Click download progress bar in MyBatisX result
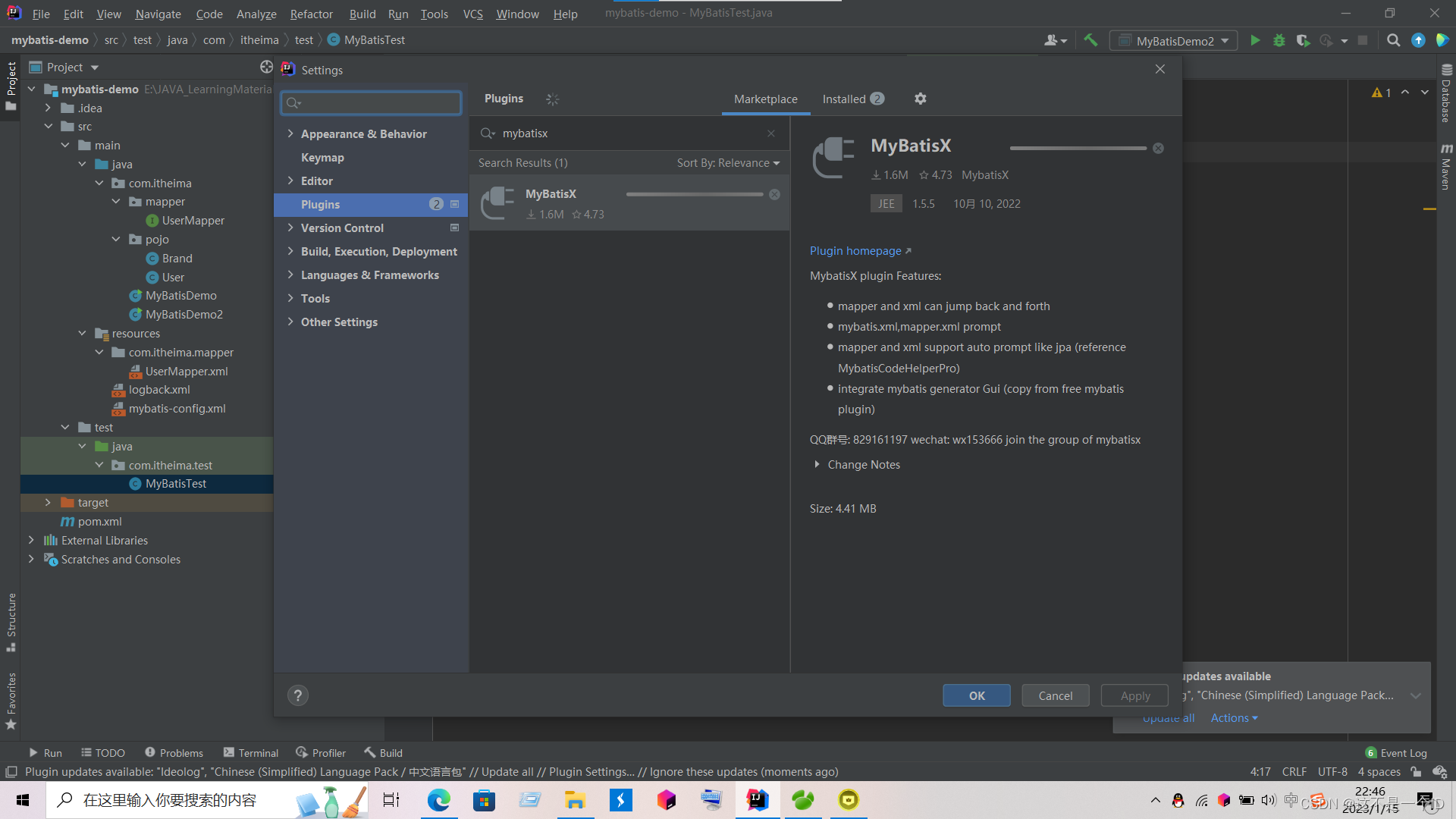 click(695, 195)
